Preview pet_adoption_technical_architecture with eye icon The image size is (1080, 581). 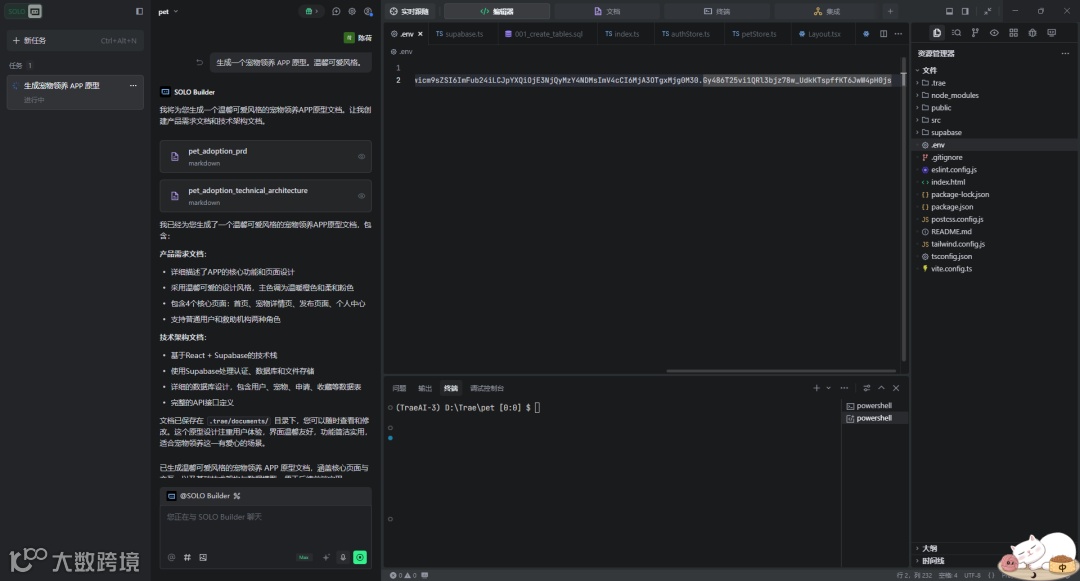pyautogui.click(x=361, y=196)
